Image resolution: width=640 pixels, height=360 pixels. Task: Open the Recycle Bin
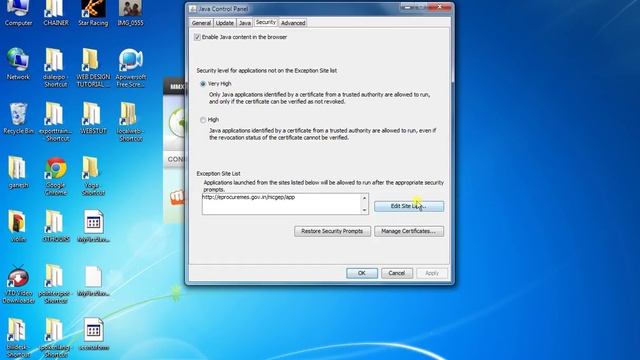(x=18, y=118)
